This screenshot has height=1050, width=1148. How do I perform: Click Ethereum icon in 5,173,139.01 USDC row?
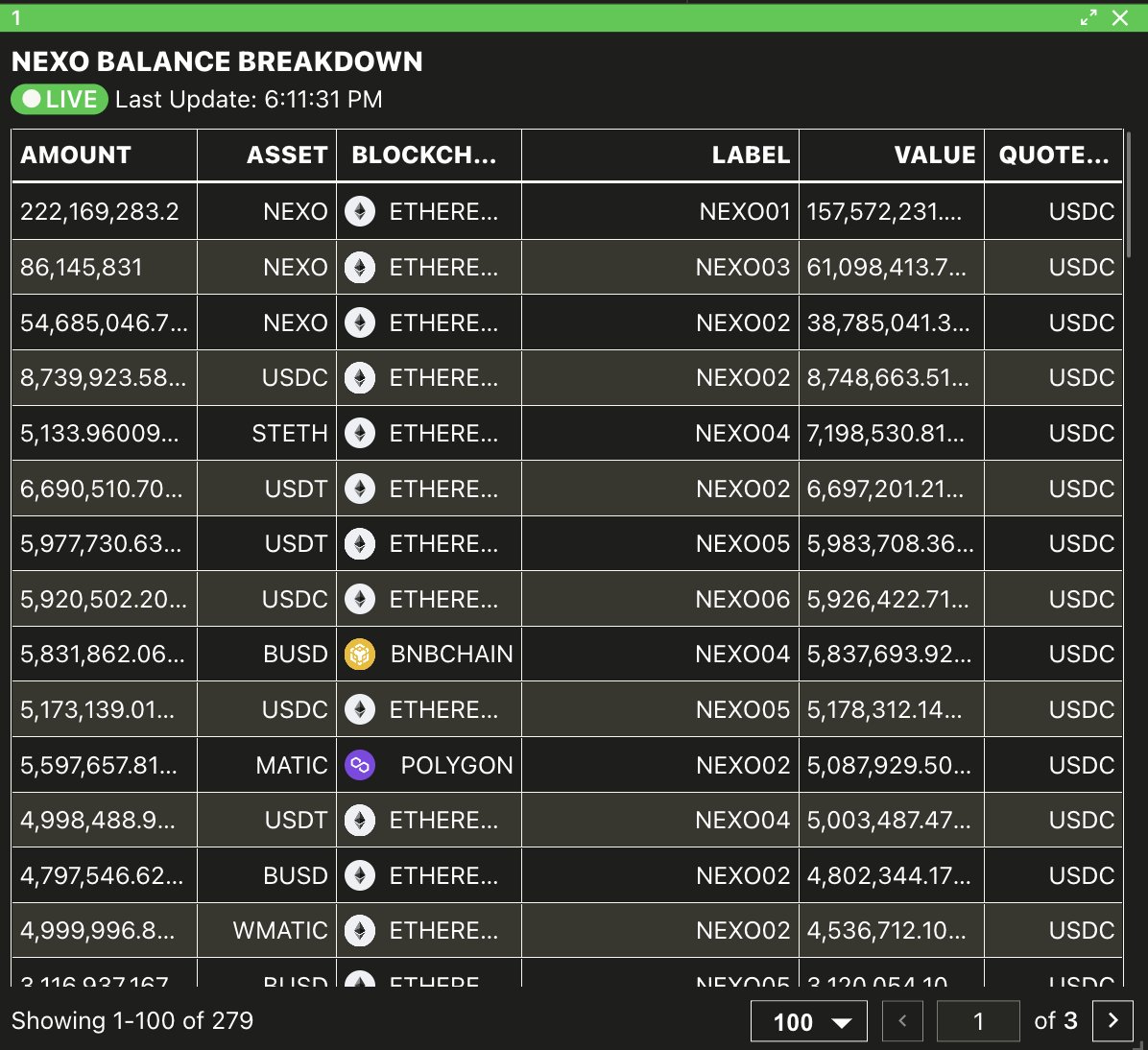click(x=360, y=709)
